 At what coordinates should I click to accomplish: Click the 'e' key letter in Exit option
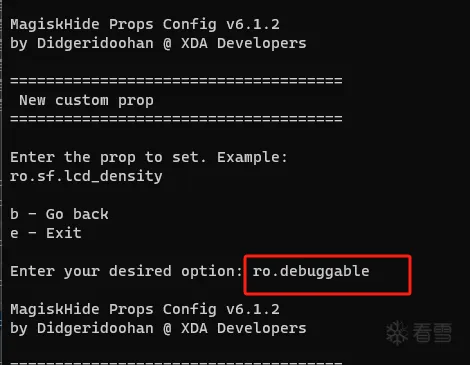[14, 234]
